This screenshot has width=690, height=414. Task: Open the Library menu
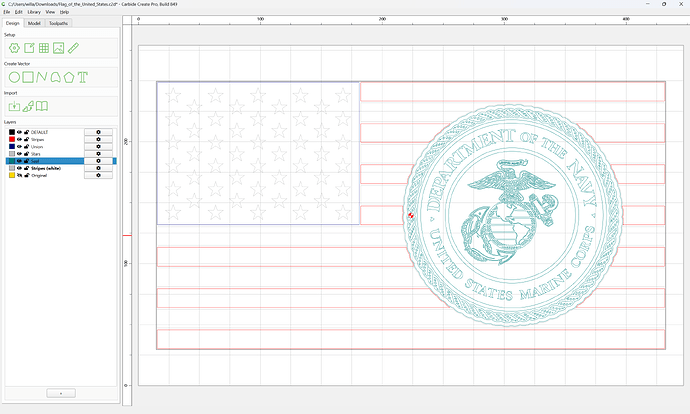coord(34,12)
